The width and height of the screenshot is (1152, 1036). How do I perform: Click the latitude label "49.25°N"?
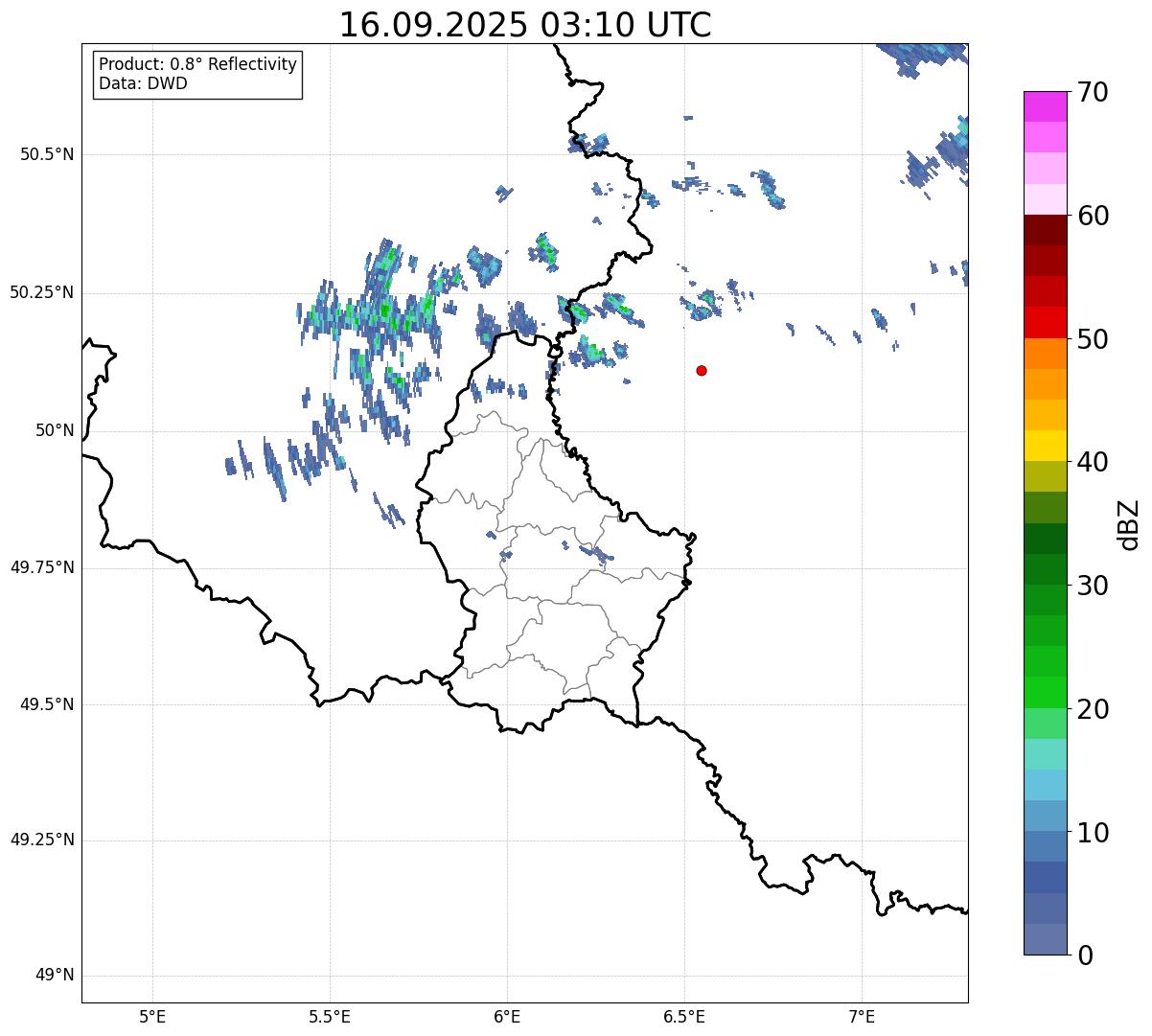click(x=41, y=840)
